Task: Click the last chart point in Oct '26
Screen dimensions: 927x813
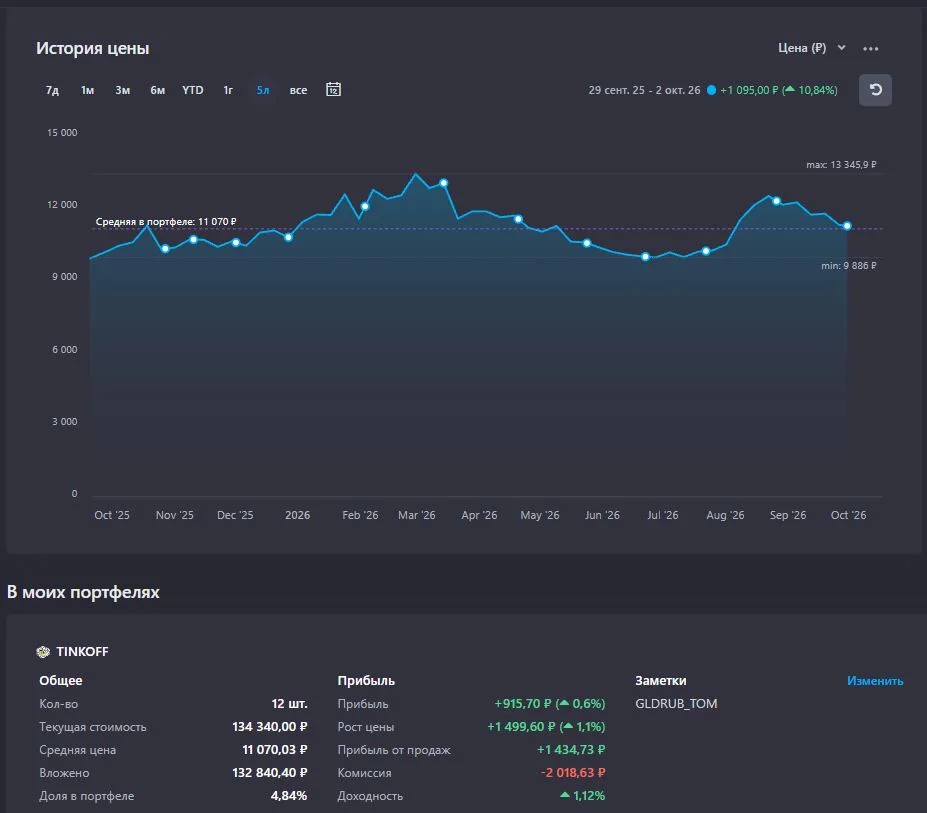Action: [x=847, y=226]
